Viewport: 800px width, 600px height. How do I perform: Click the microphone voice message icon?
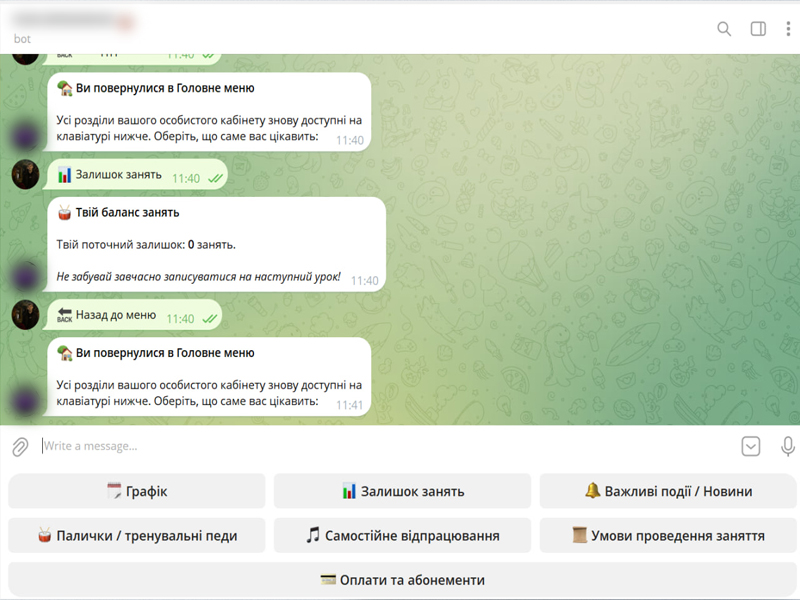(788, 446)
